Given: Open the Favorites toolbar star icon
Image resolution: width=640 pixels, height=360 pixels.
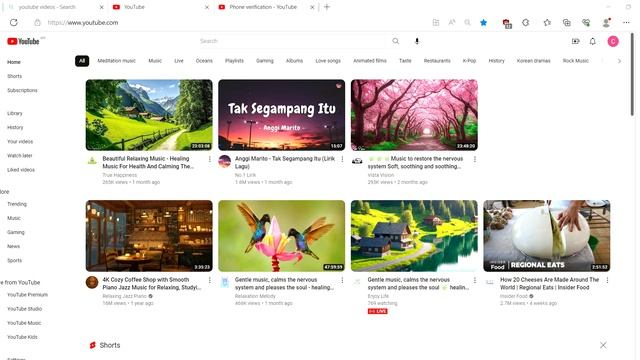Looking at the screenshot, I should coord(547,22).
